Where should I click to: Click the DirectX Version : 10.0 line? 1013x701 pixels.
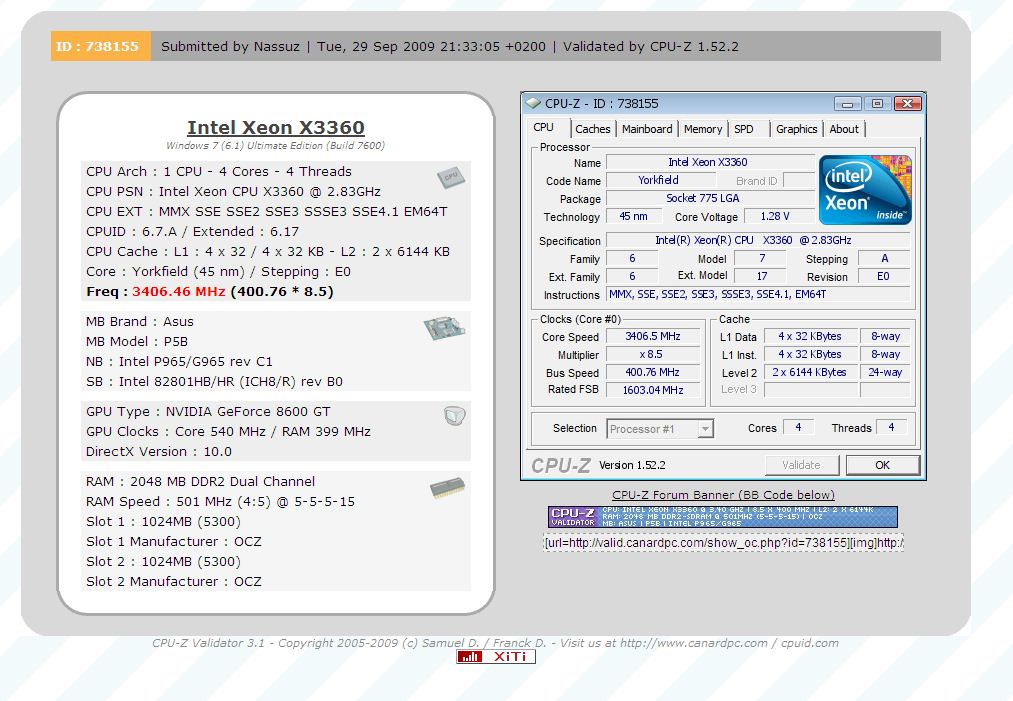[159, 452]
